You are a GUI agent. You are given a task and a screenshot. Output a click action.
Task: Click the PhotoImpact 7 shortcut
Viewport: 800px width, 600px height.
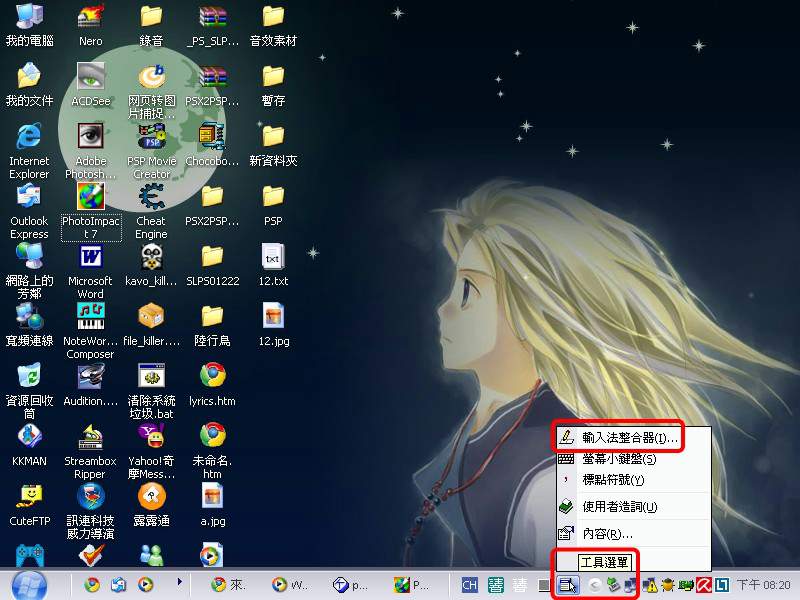click(91, 212)
